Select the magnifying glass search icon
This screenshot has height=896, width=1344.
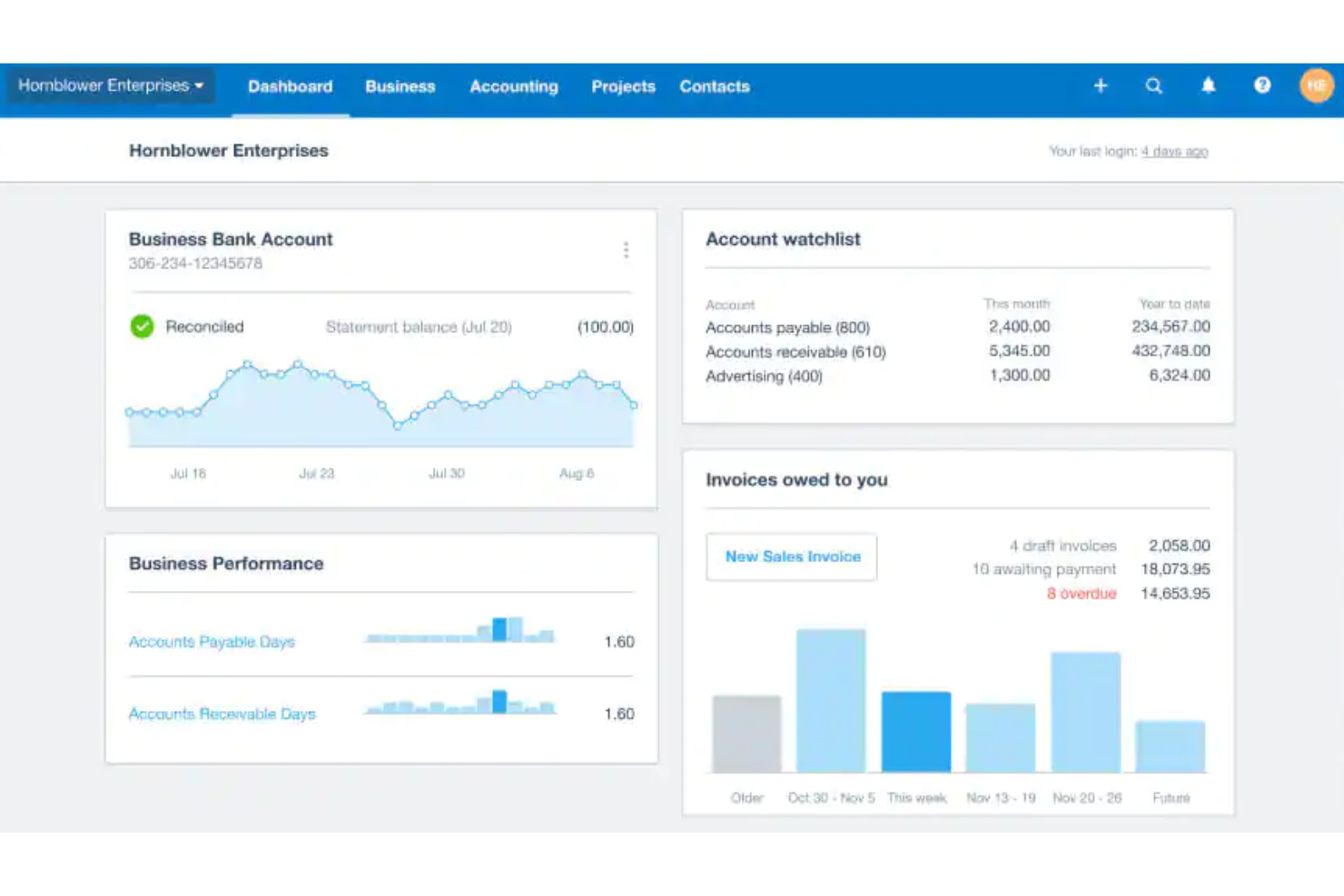pyautogui.click(x=1154, y=86)
